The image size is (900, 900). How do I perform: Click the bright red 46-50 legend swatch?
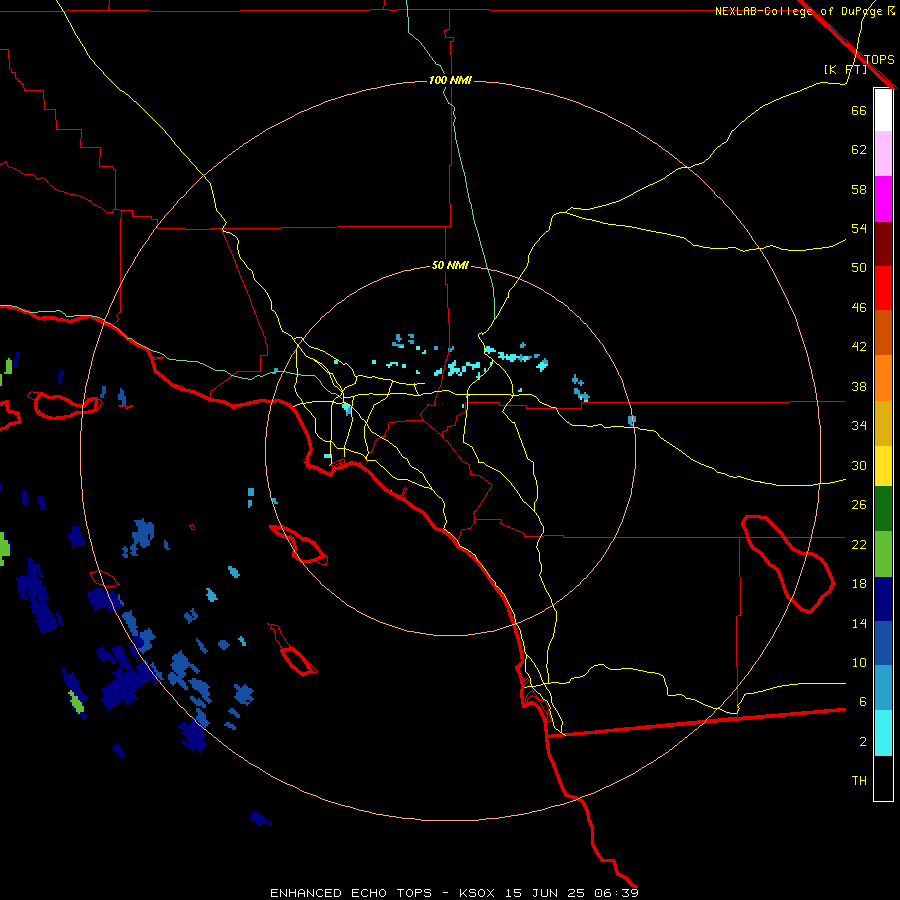[883, 288]
